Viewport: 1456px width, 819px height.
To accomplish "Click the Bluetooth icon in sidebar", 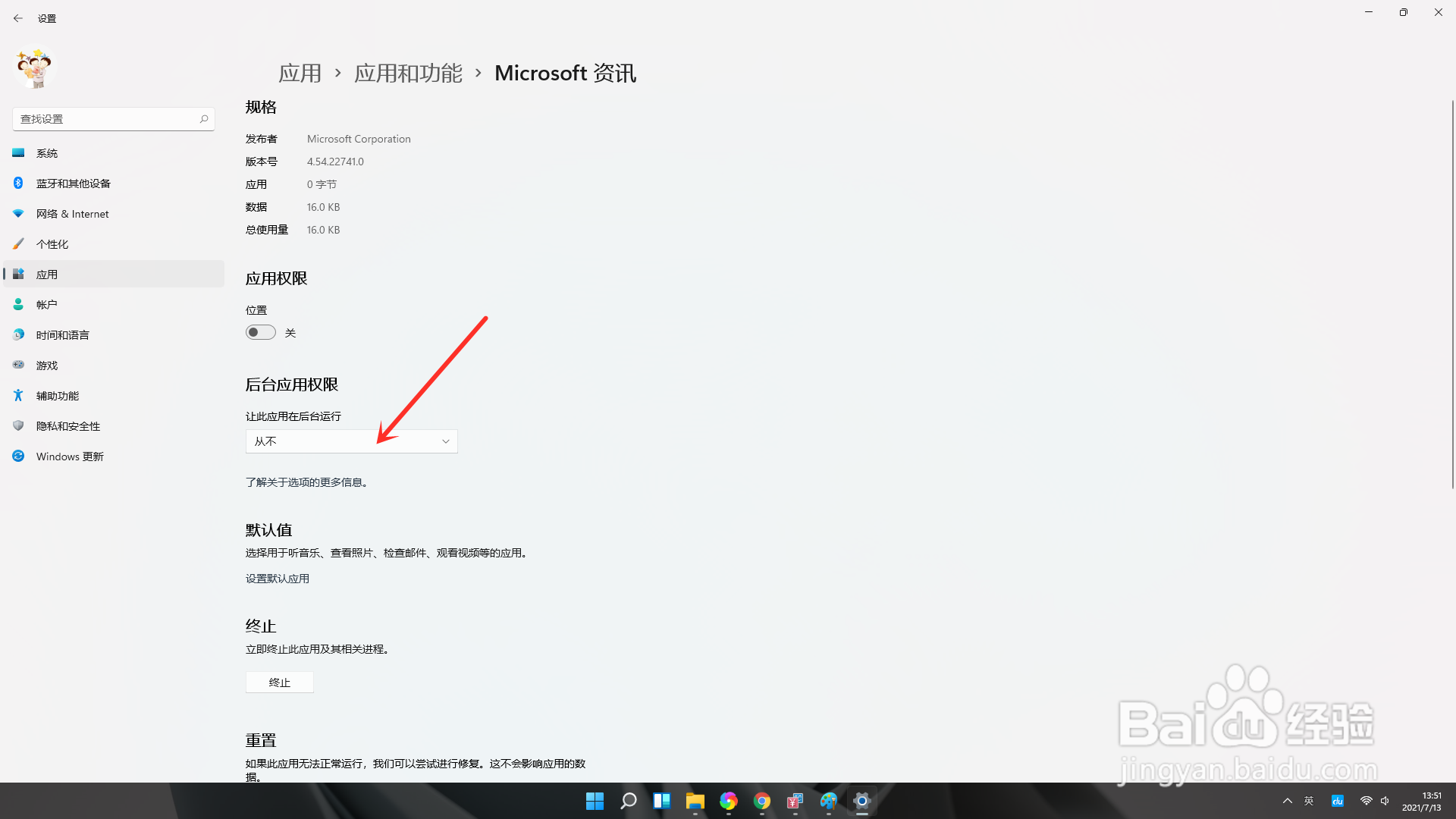I will [x=18, y=183].
